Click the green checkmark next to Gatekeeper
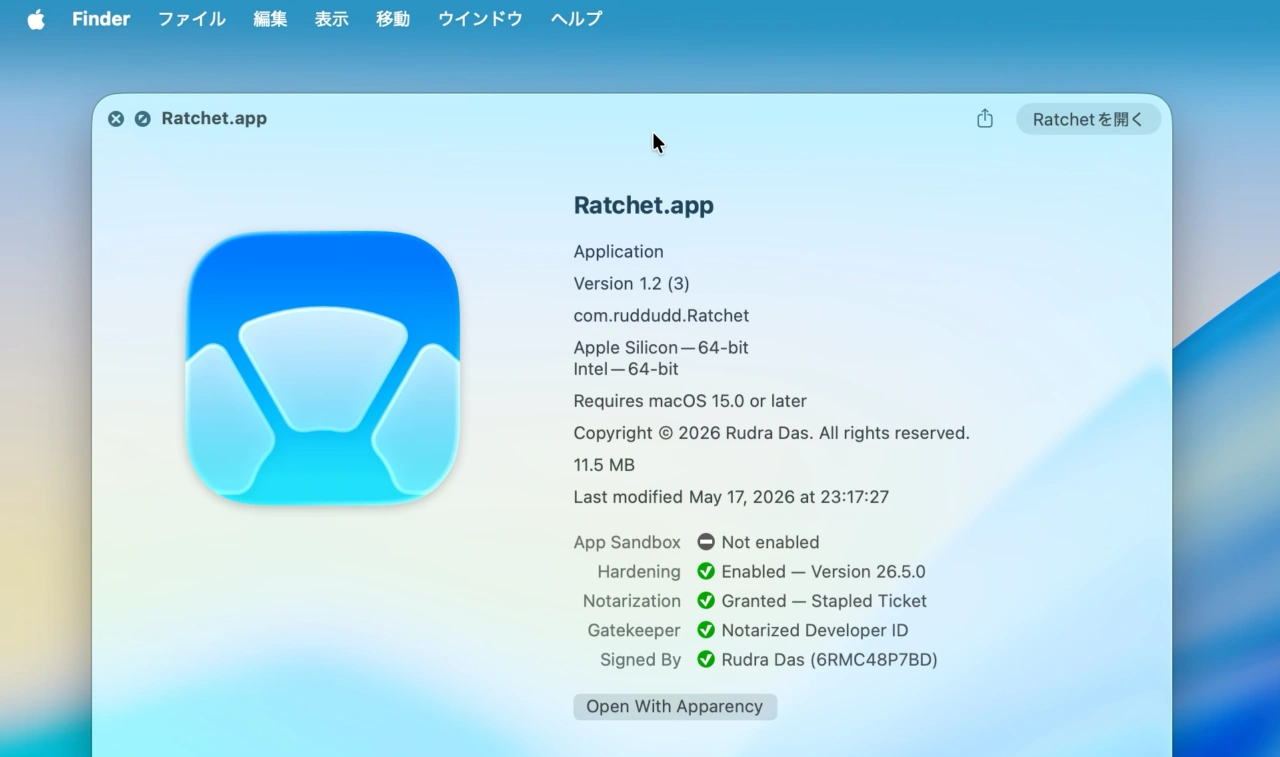This screenshot has width=1280, height=757. tap(706, 630)
